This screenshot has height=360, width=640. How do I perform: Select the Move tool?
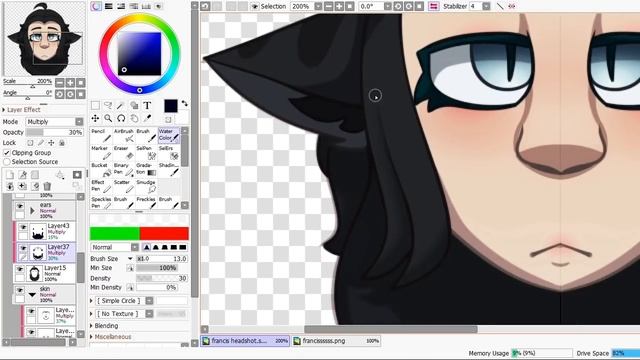click(95, 118)
